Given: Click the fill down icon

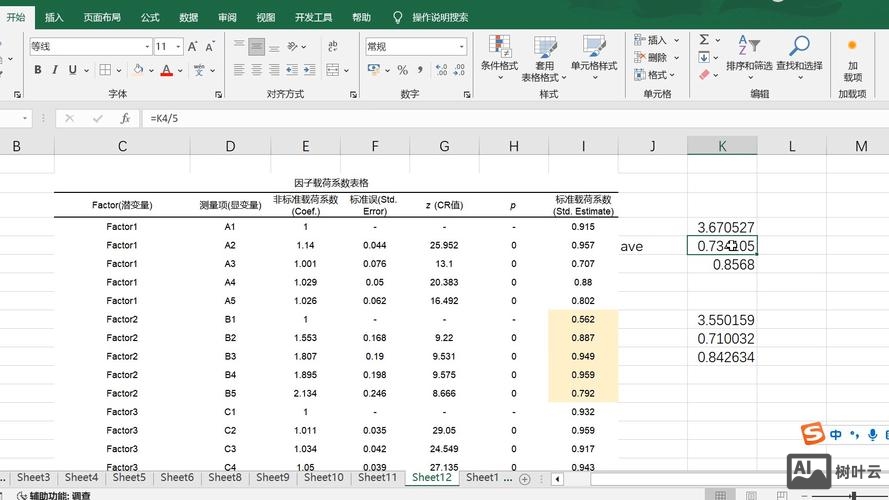Looking at the screenshot, I should coord(704,57).
